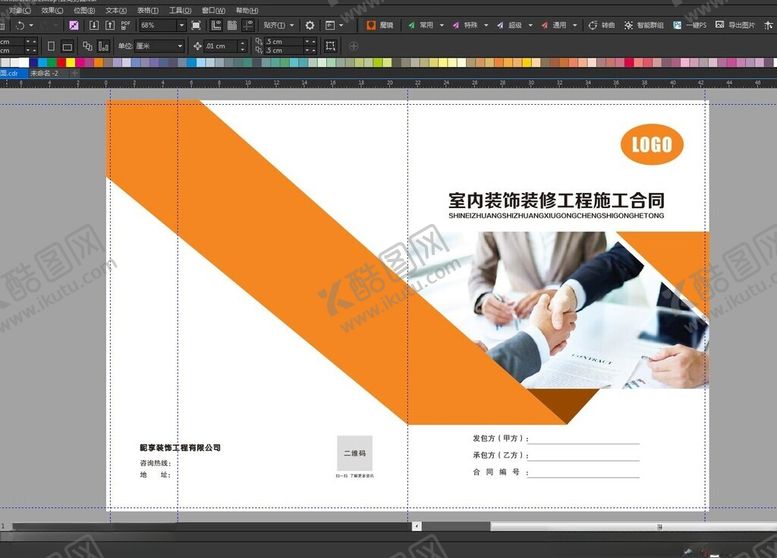
Task: Toggle the show grid icon
Action: [232, 25]
